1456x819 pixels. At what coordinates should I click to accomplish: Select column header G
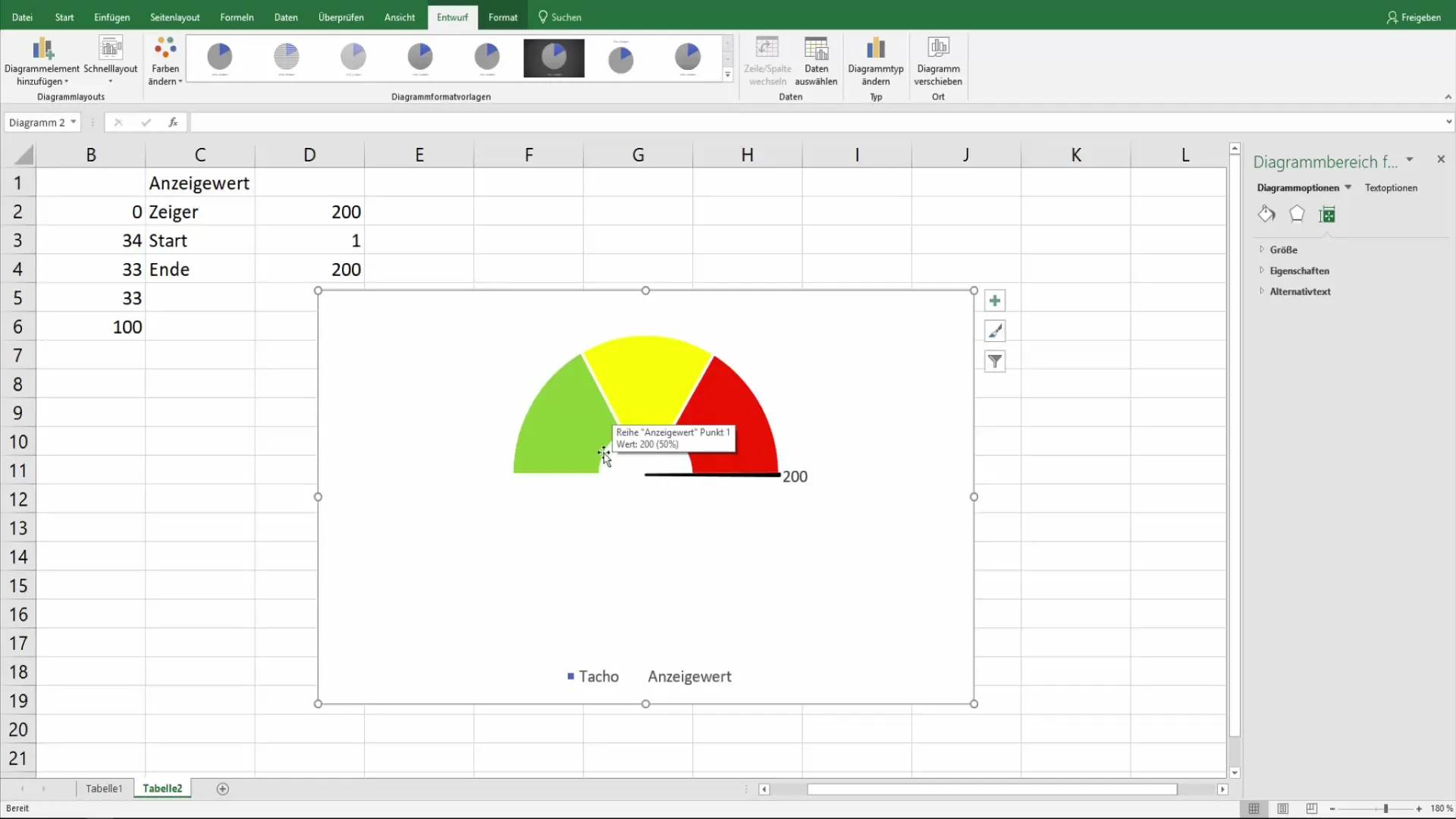click(638, 155)
